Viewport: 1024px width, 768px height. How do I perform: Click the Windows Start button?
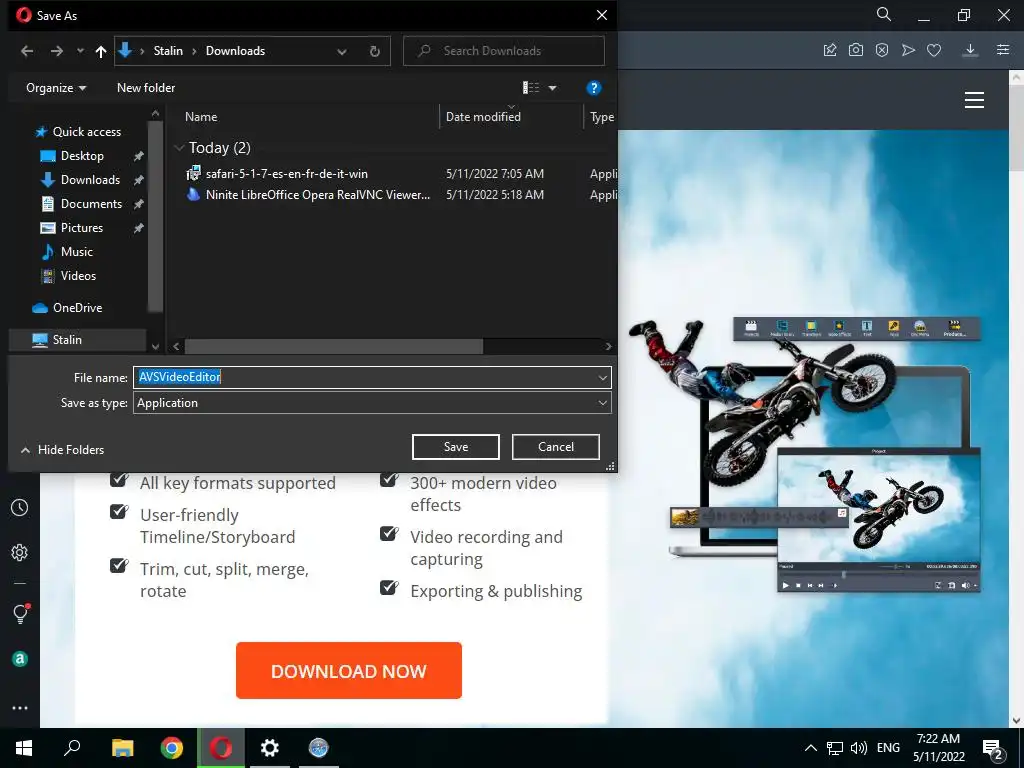click(x=24, y=748)
